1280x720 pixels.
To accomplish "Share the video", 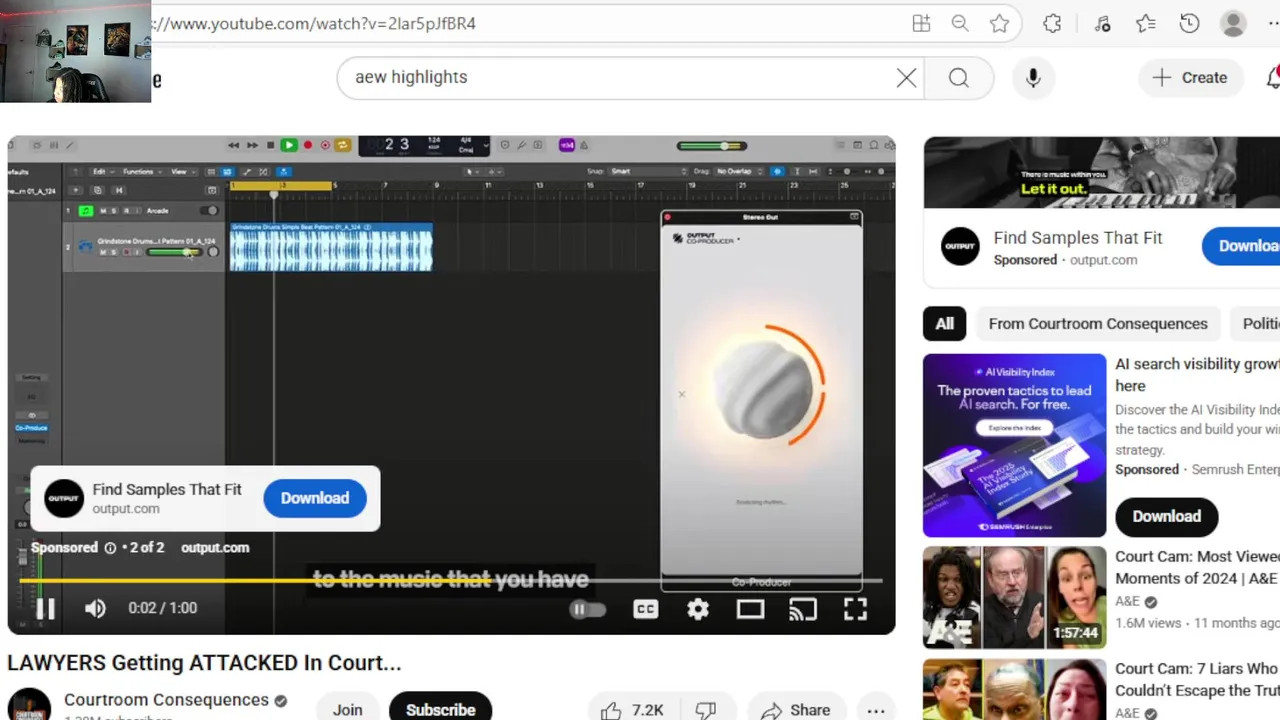I will point(795,710).
